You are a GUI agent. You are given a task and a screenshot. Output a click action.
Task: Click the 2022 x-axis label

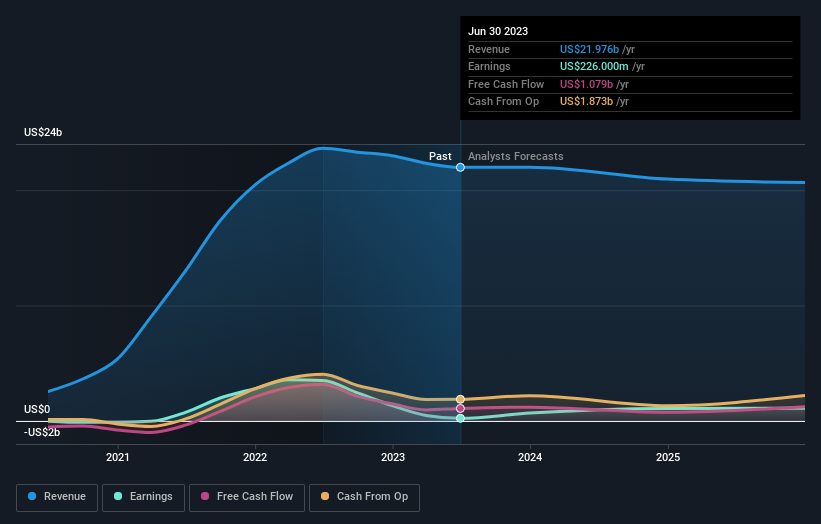[x=255, y=458]
